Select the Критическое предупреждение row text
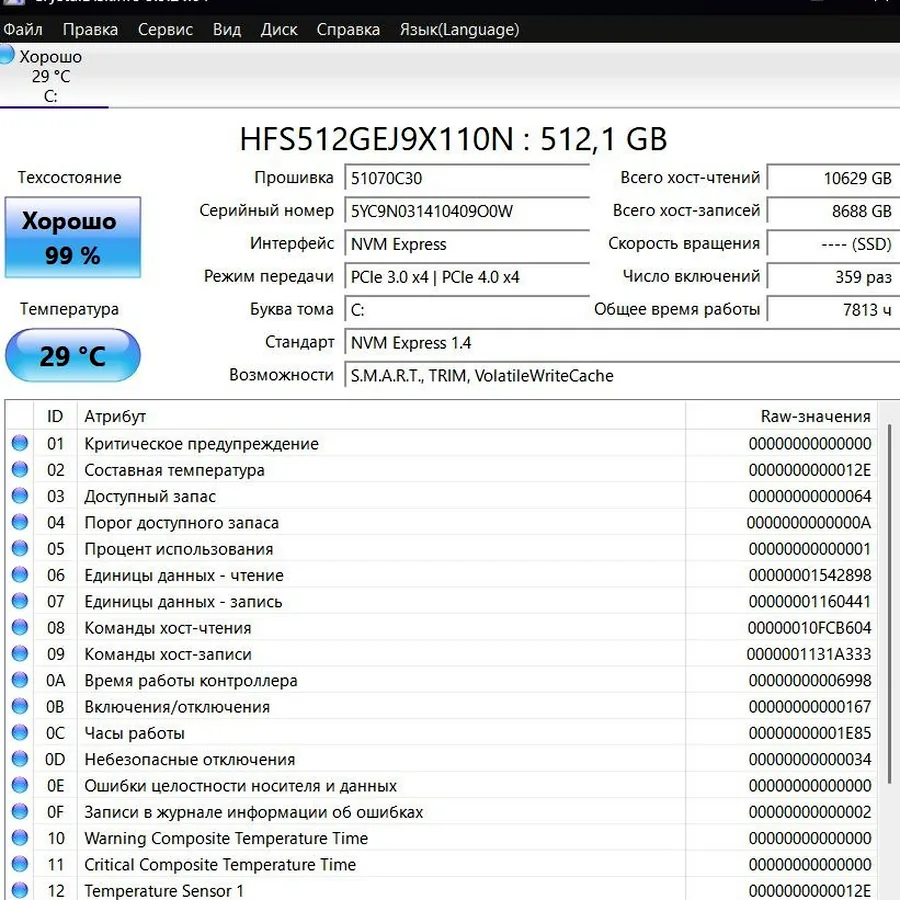This screenshot has height=900, width=900. click(201, 444)
